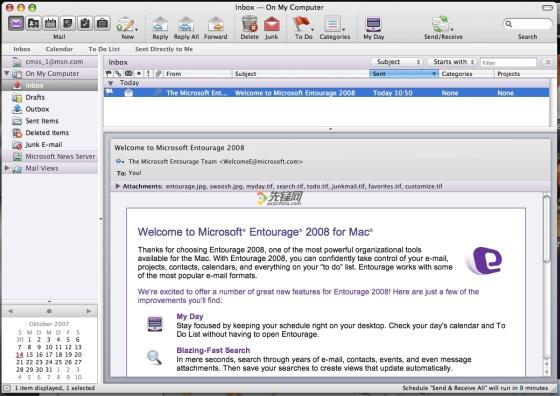Screen dimensions: 560x396
Task: Collapse the On My Computer folder tree
Action: pyautogui.click(x=6, y=73)
